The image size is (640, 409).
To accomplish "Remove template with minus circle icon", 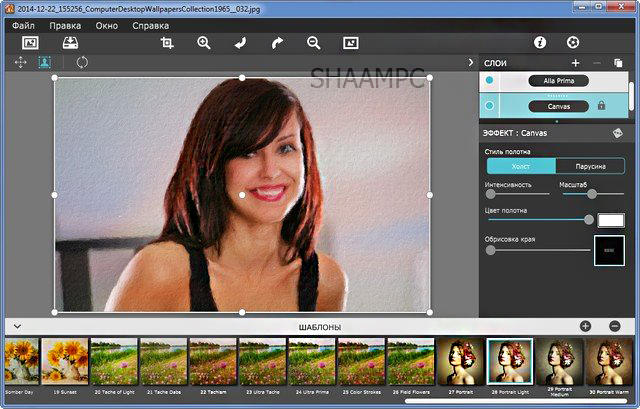I will tap(615, 326).
